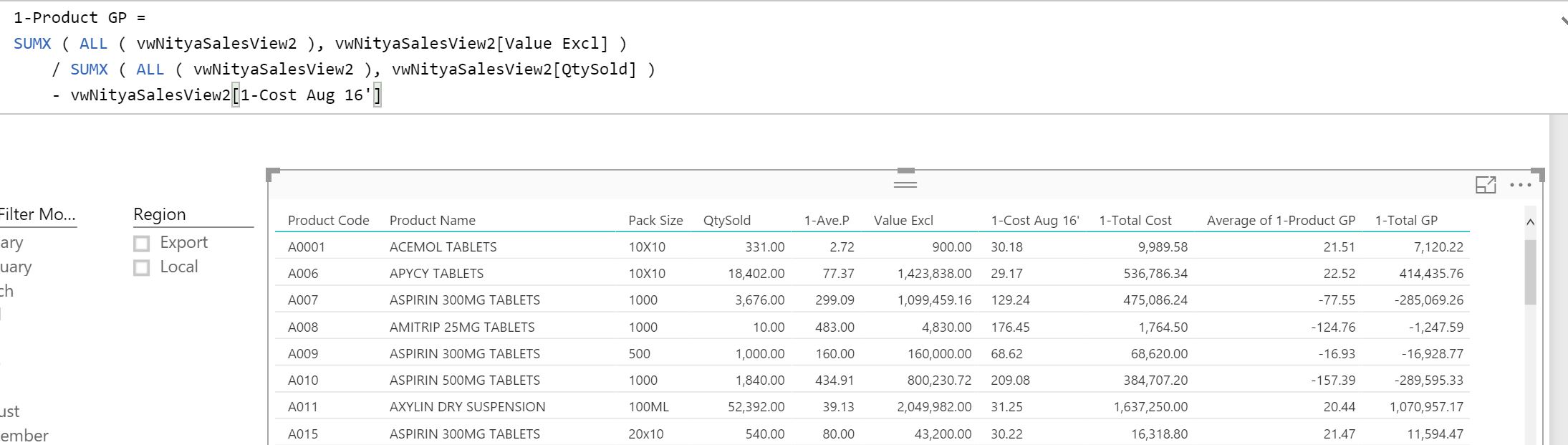Viewport: 1568px width, 445px height.
Task: Click ACEMOL TABLETS product name
Action: coord(443,247)
